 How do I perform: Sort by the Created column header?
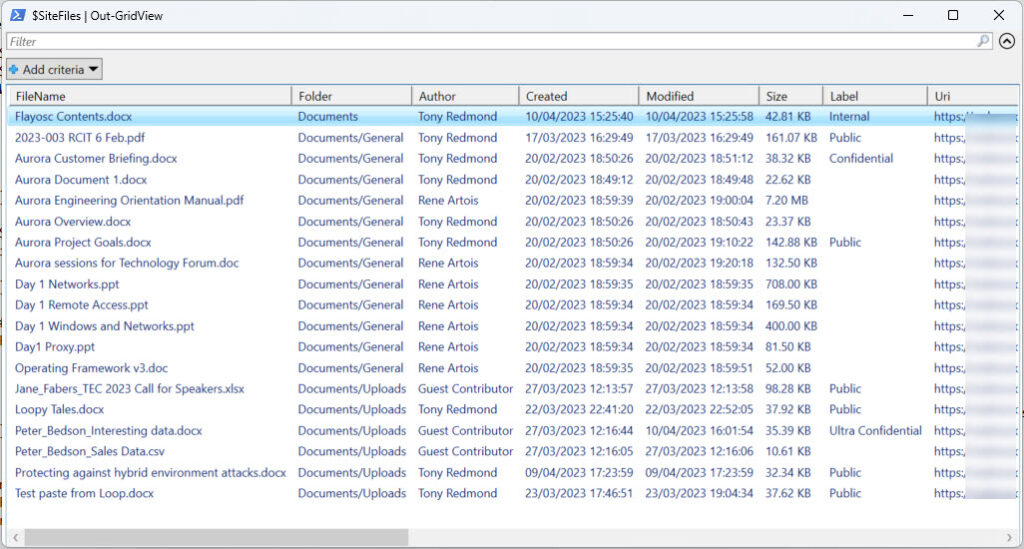579,96
